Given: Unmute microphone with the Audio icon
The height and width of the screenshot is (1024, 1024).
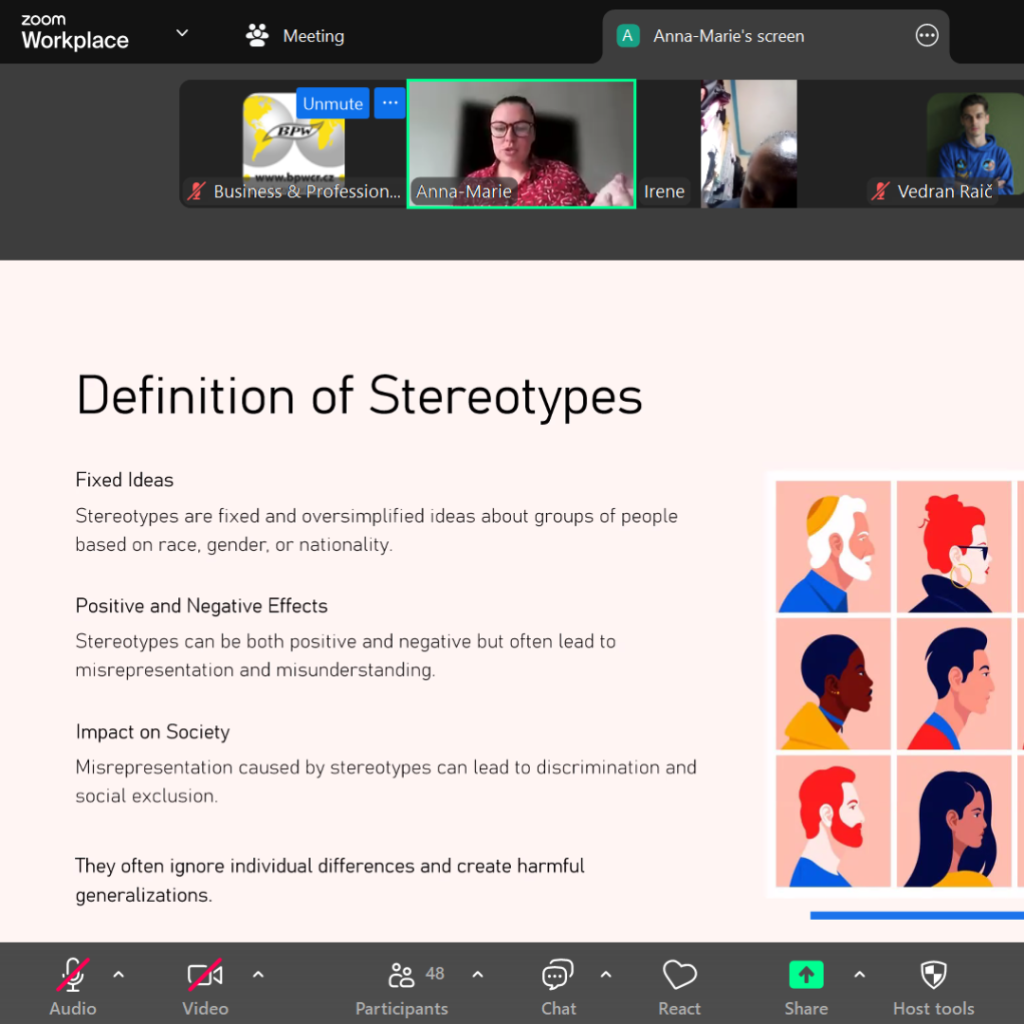Looking at the screenshot, I should click(72, 975).
